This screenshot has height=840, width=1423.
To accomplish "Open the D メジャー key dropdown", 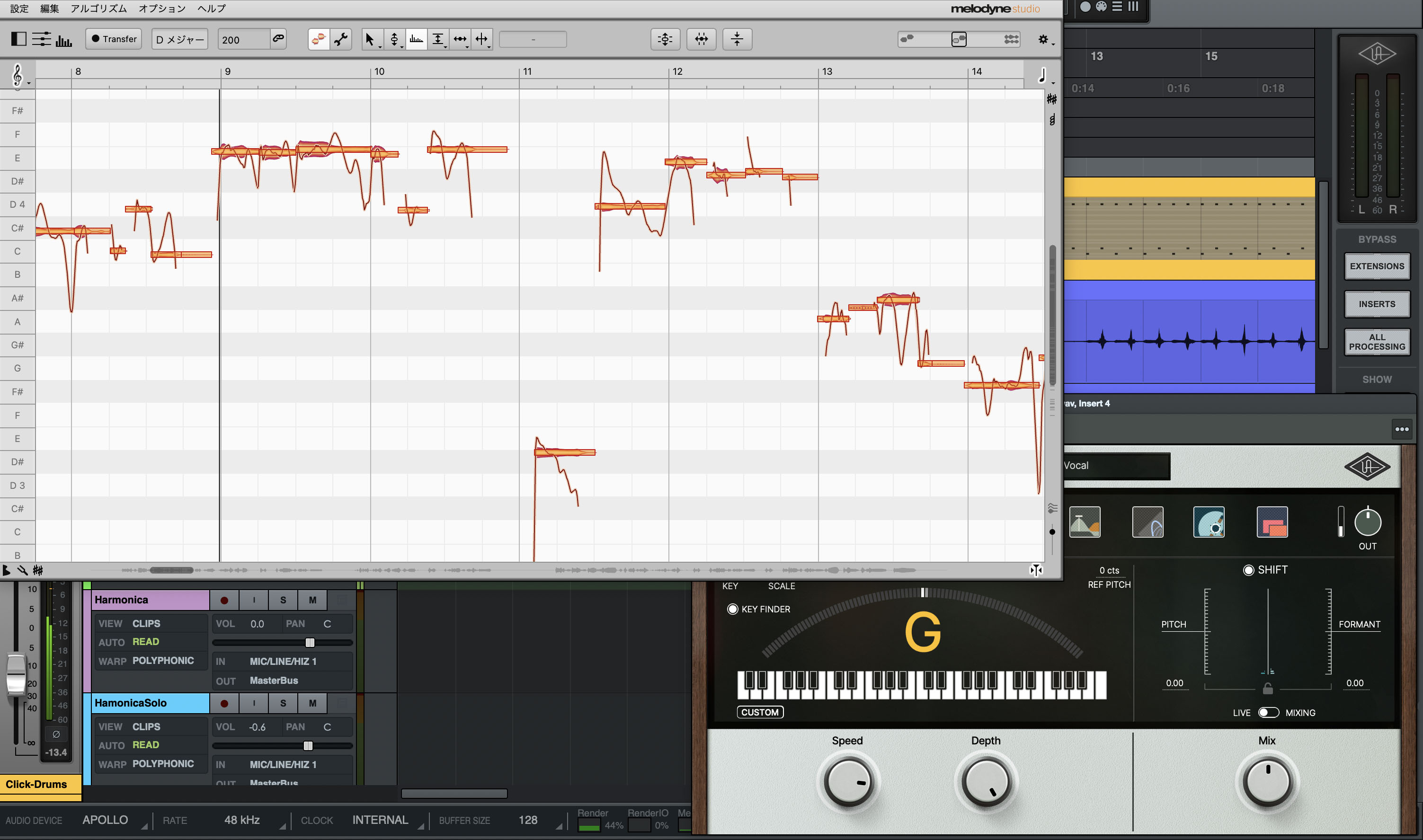I will pyautogui.click(x=179, y=40).
